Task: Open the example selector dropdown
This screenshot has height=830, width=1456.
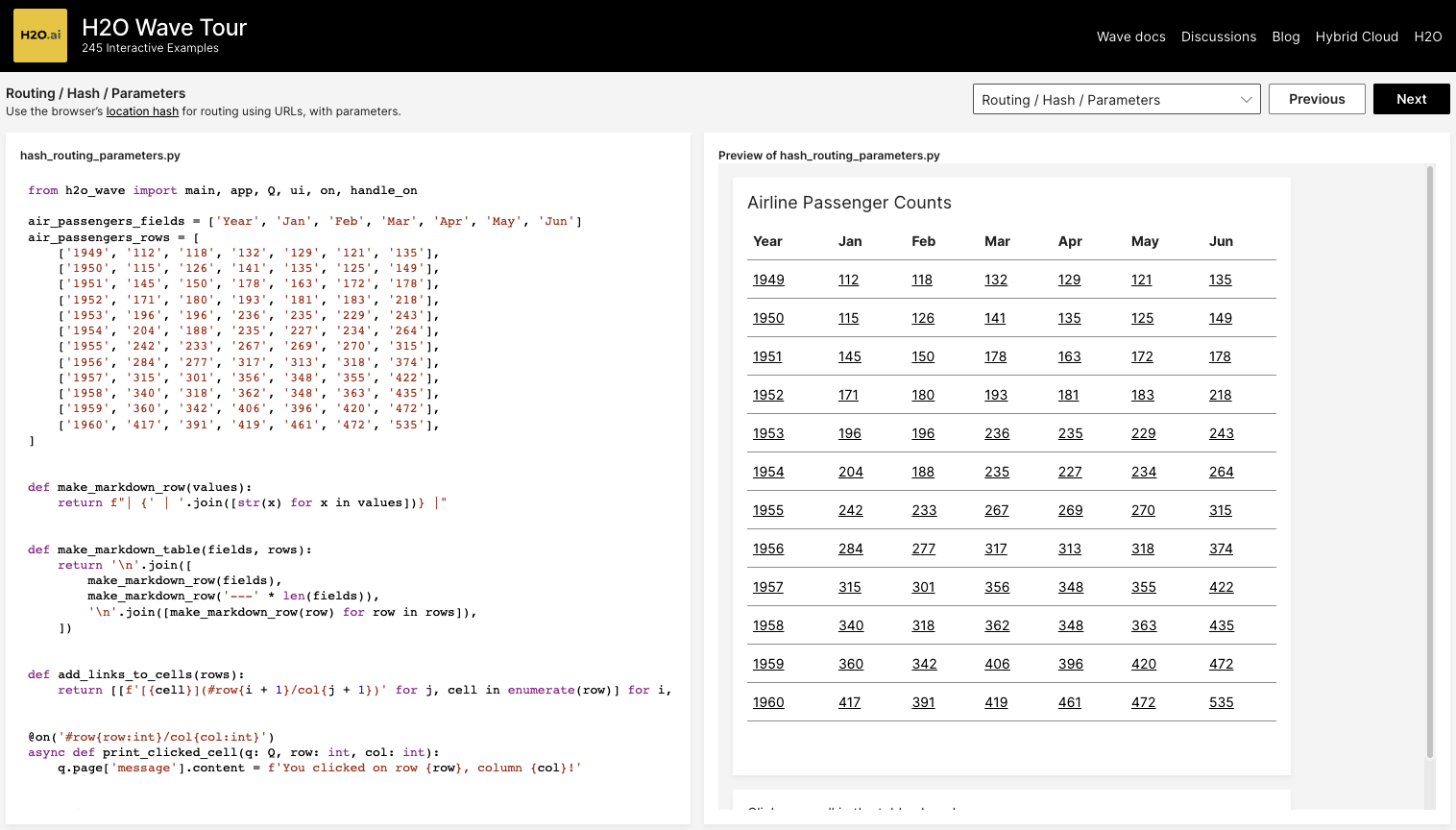Action: [x=1116, y=99]
